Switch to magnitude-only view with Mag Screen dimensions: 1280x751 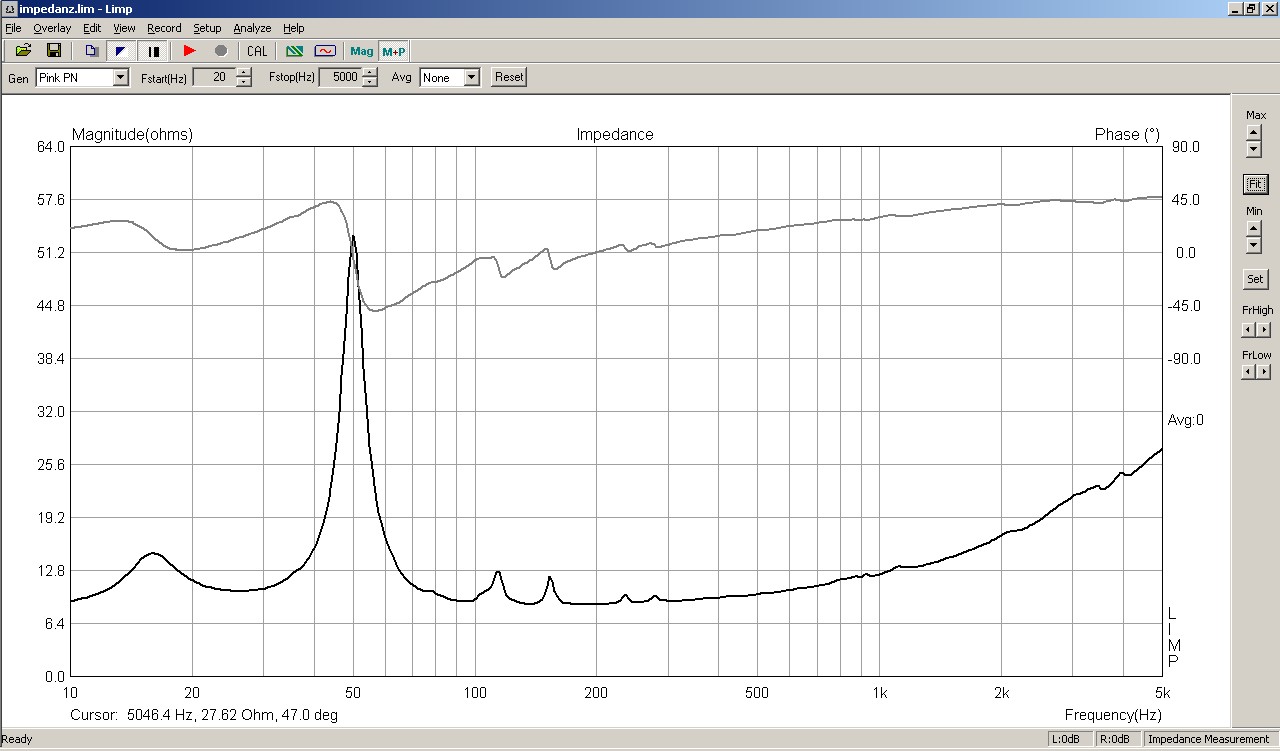click(362, 51)
